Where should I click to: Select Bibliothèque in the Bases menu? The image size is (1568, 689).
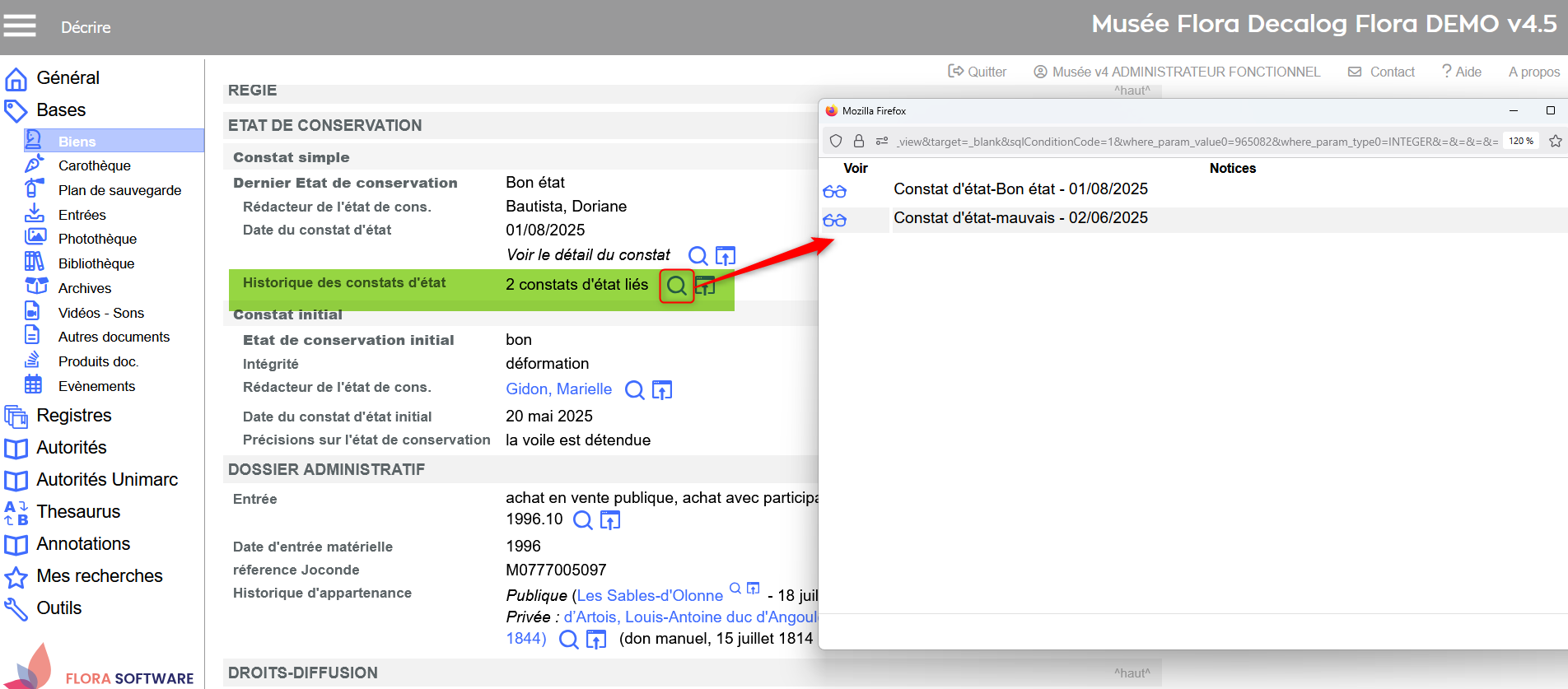point(96,263)
